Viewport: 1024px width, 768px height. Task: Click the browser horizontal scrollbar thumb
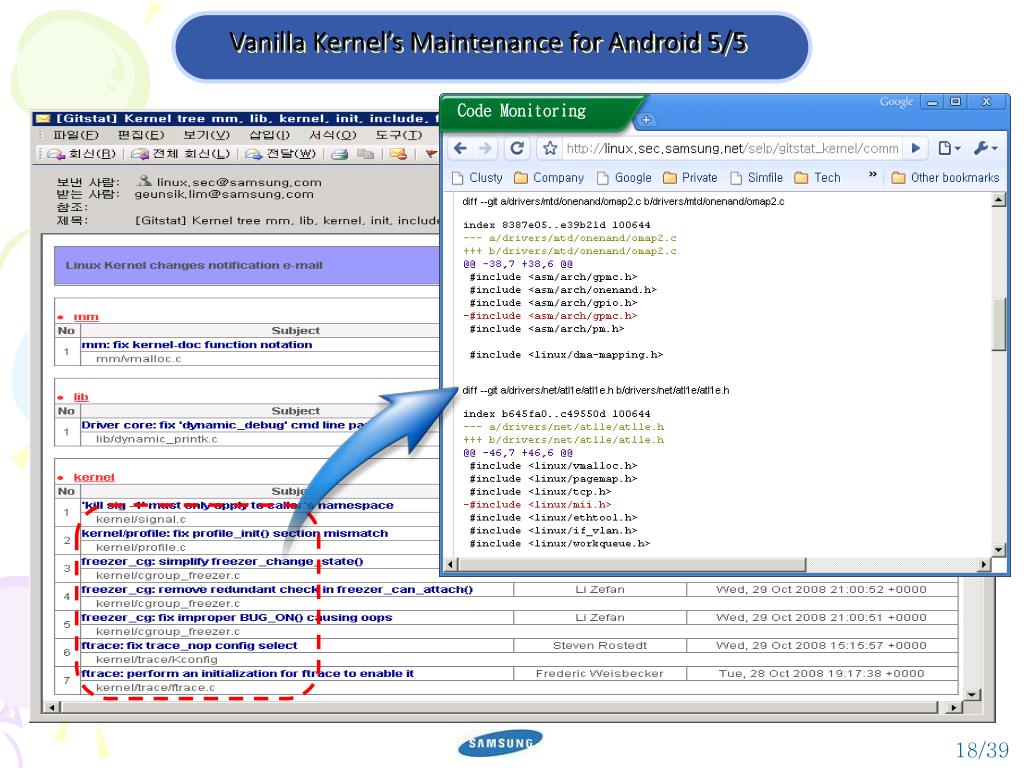[631, 564]
